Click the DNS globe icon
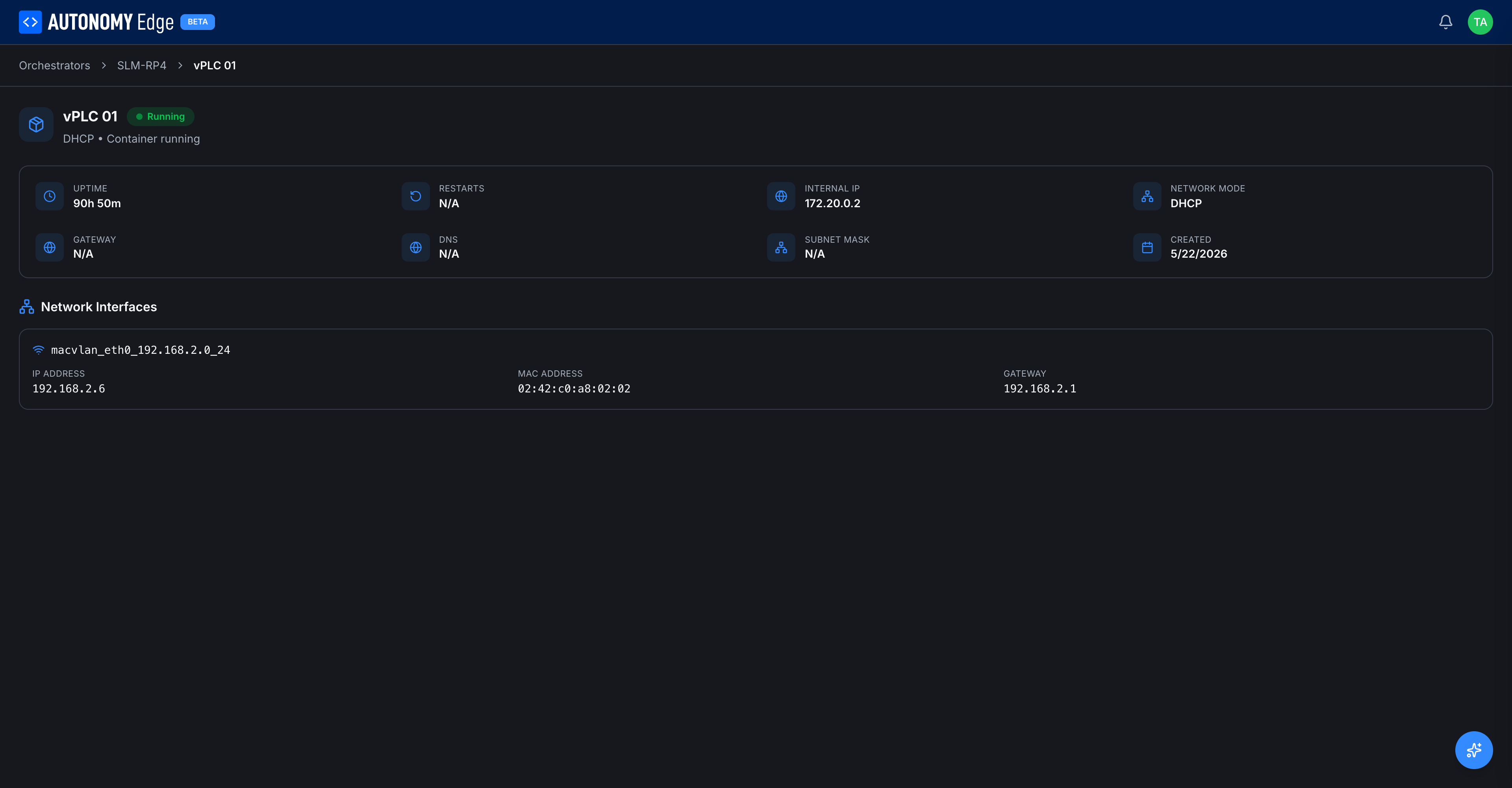Viewport: 1512px width, 788px height. click(415, 247)
